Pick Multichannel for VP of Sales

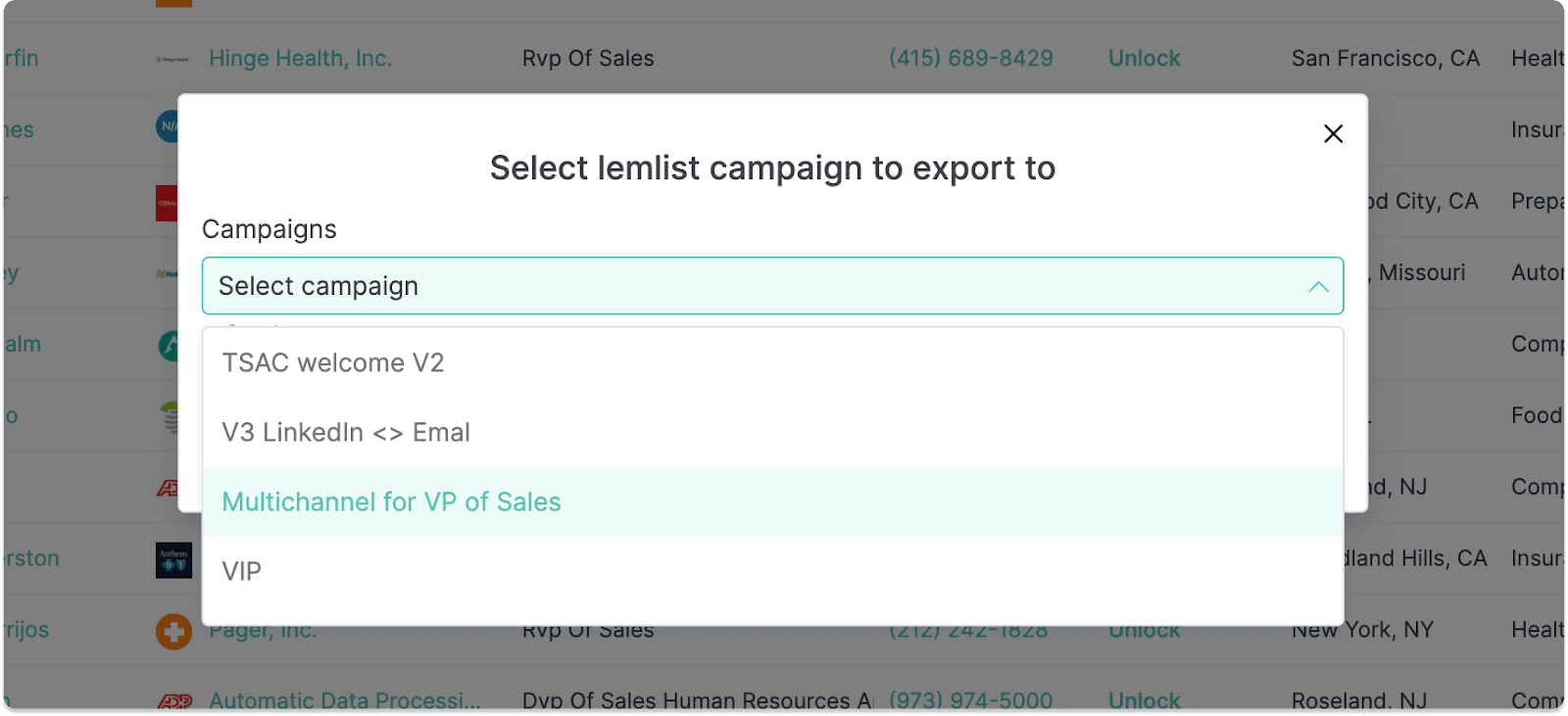(x=391, y=502)
